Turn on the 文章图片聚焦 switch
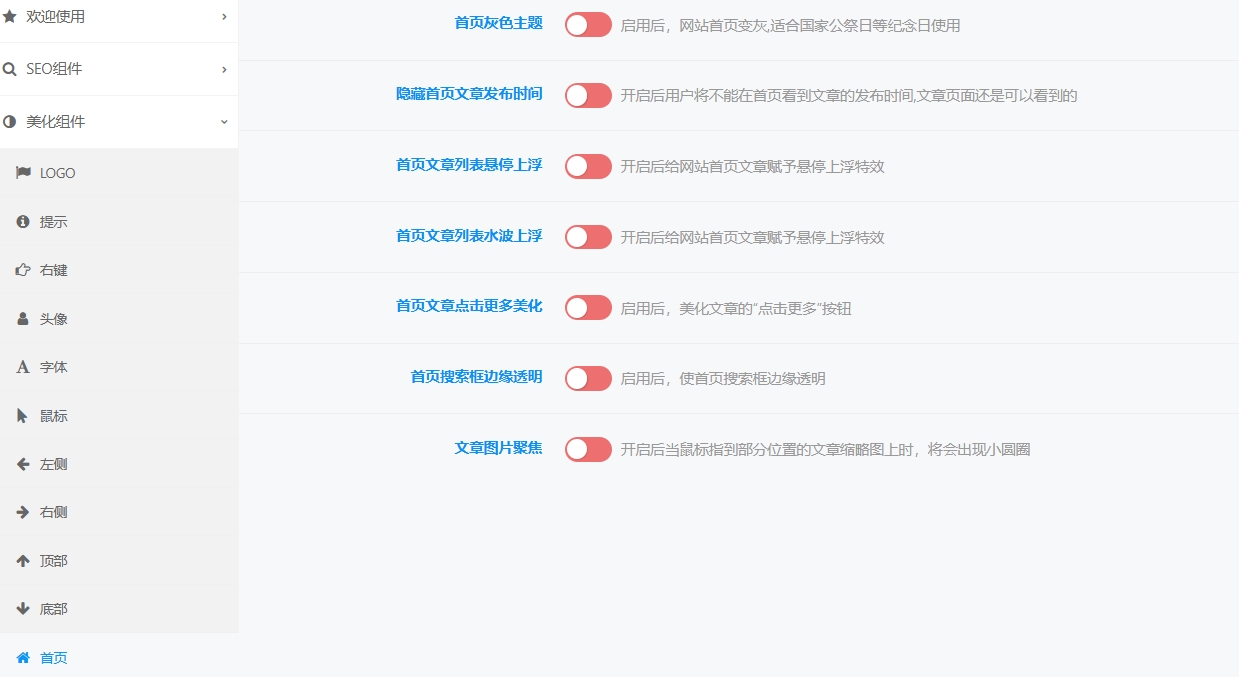The width and height of the screenshot is (1239, 677). click(x=588, y=449)
